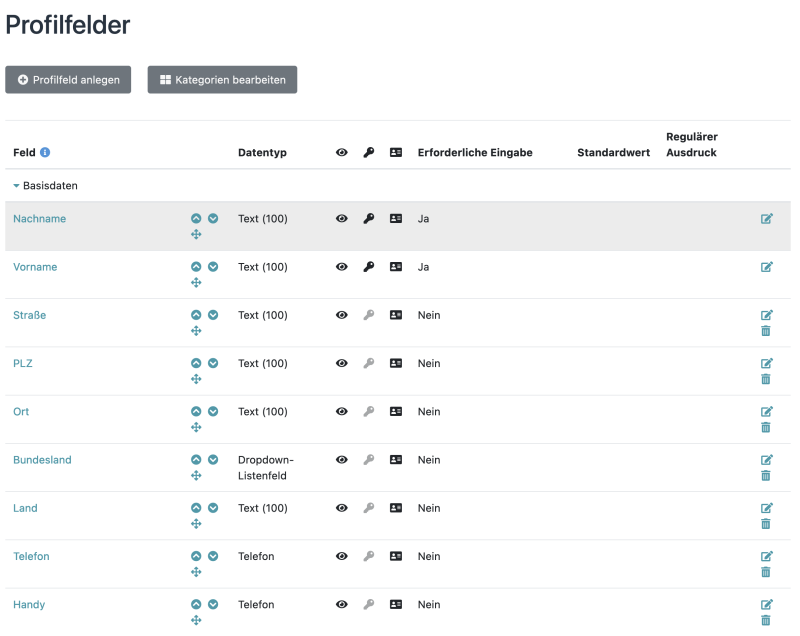Toggle the key icon for Vorname
This screenshot has height=636, width=800.
368,267
